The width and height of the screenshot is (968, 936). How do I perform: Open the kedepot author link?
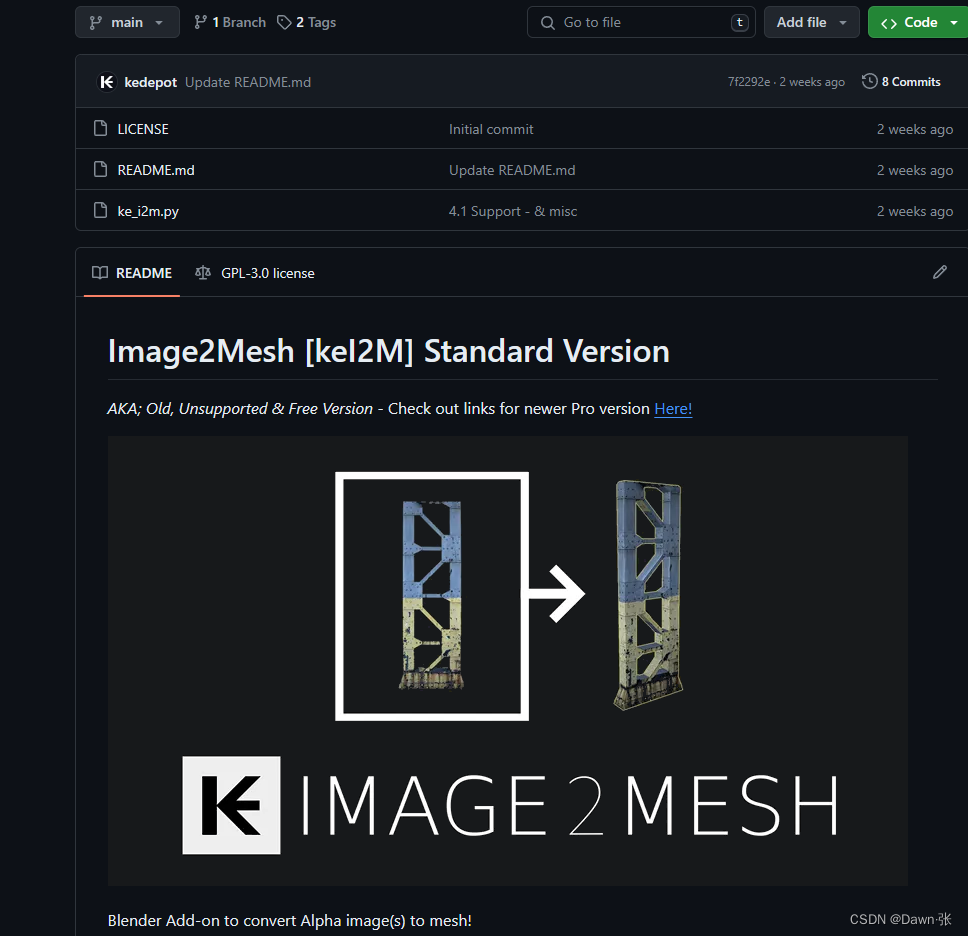pyautogui.click(x=151, y=82)
